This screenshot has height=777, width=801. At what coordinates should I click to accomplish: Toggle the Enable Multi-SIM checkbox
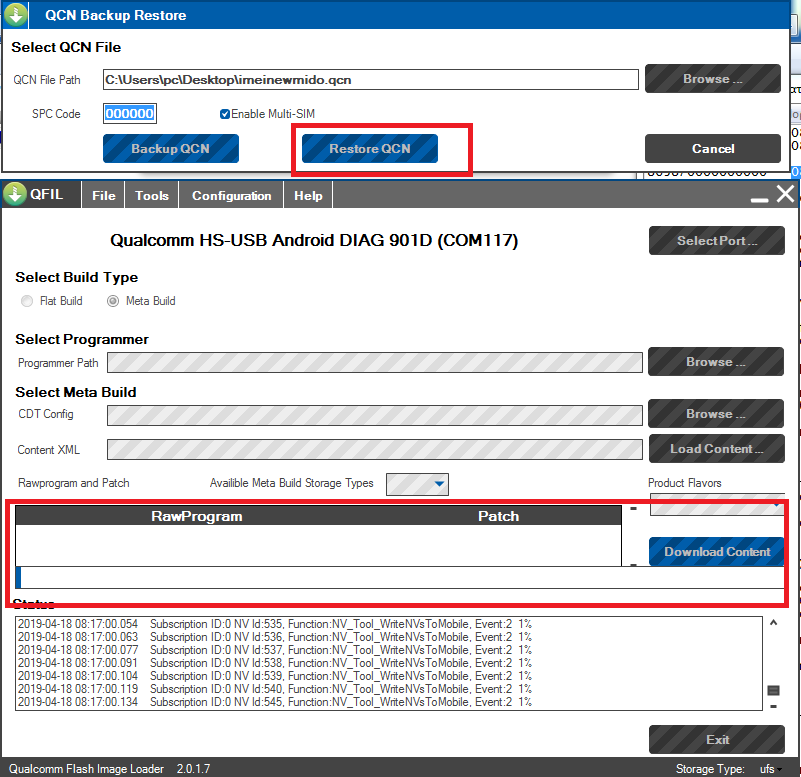tap(225, 114)
